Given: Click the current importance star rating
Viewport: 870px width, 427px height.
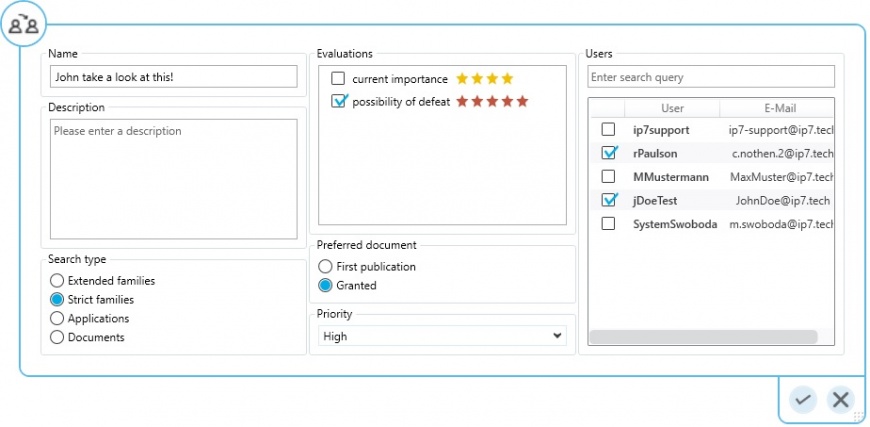Looking at the screenshot, I should coord(484,79).
